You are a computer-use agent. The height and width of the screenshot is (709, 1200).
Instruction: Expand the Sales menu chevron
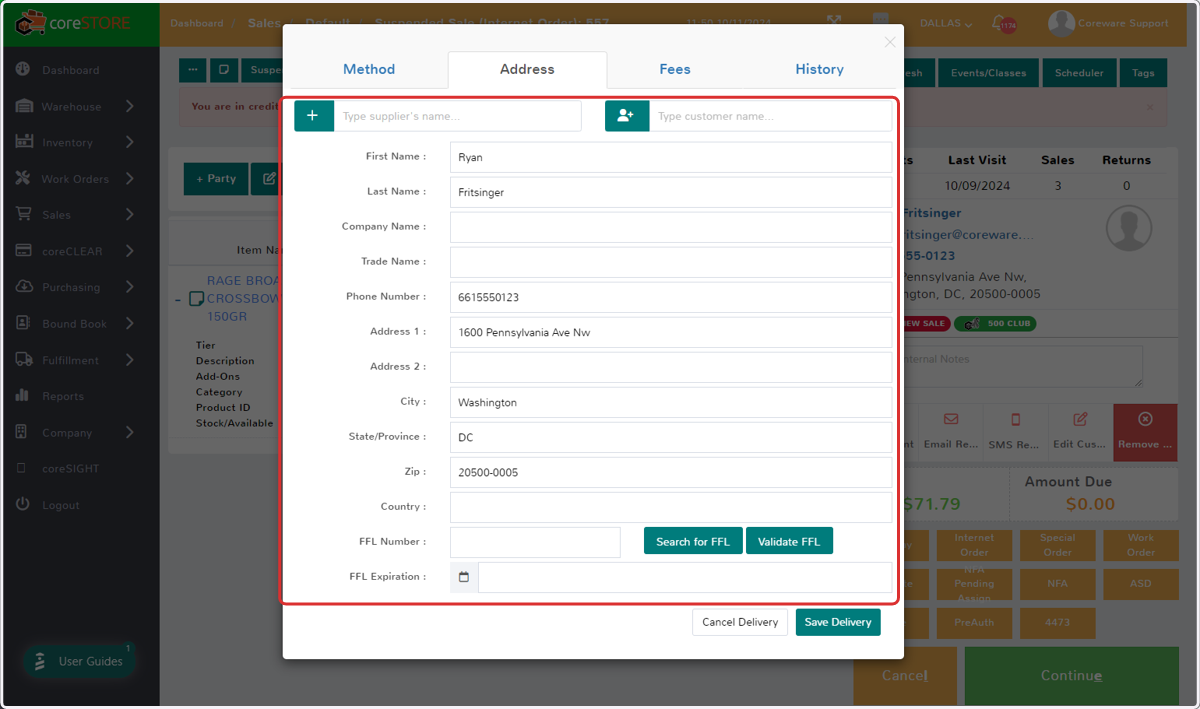pos(130,215)
